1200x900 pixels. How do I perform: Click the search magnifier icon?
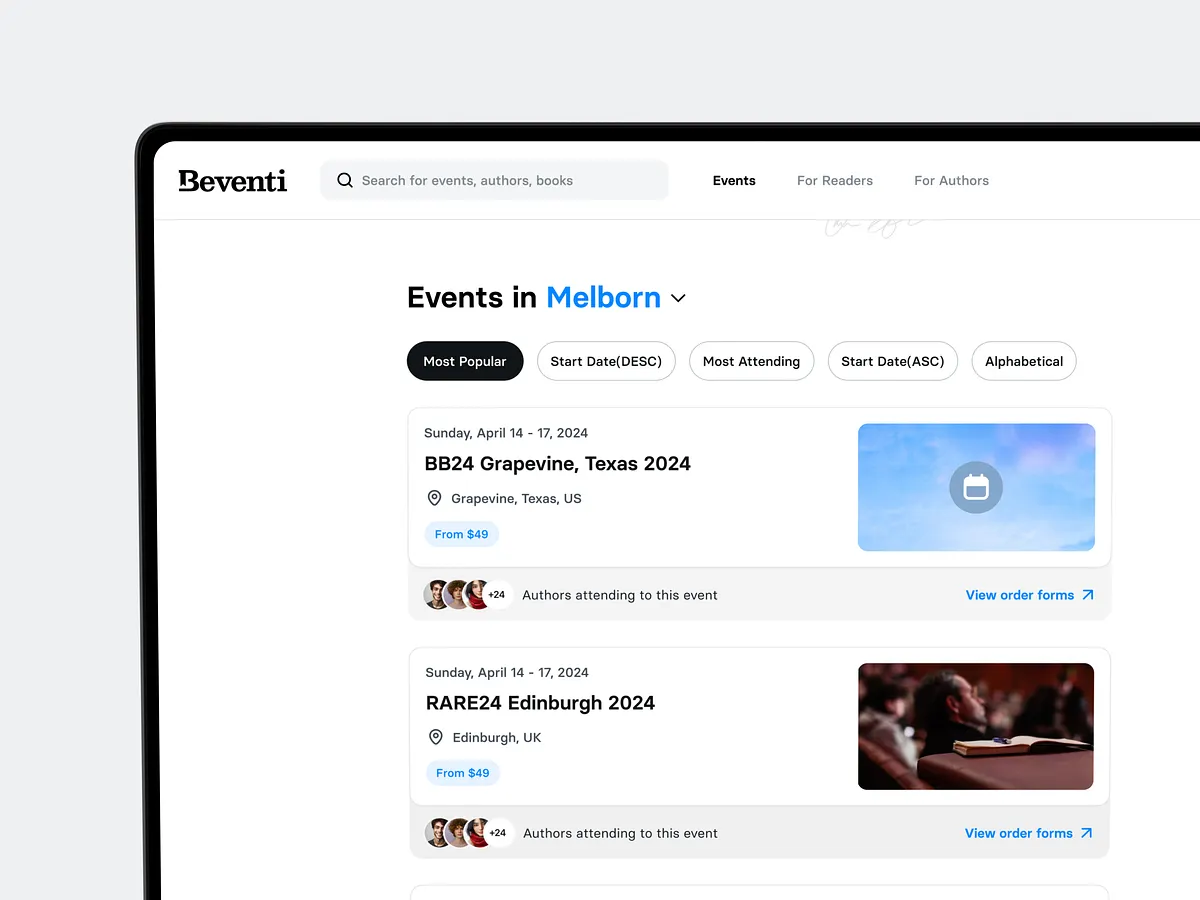(345, 180)
